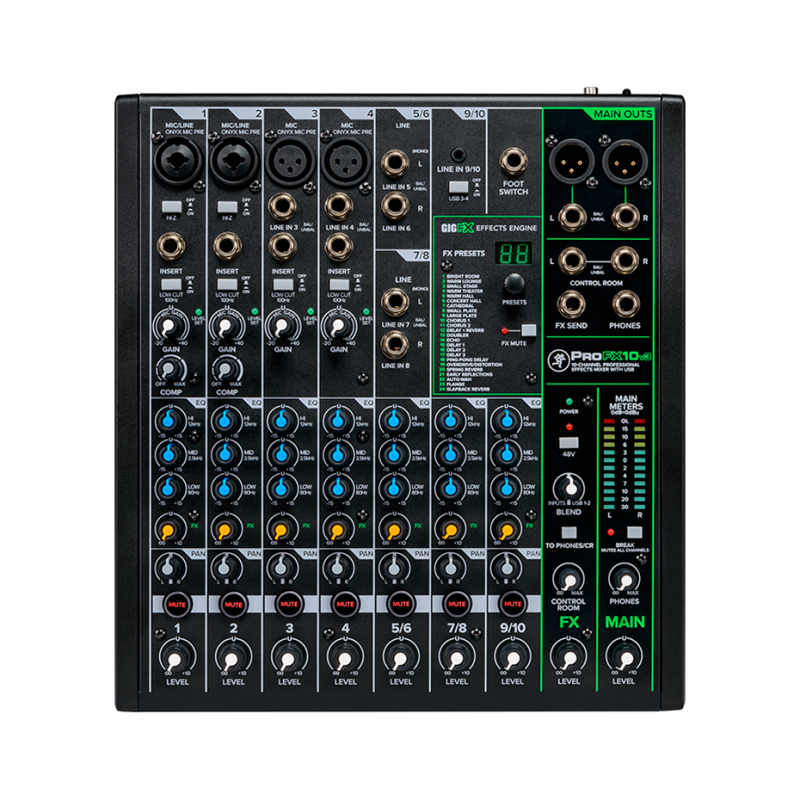Click the 7/8 channel MID EQ knob

(449, 454)
